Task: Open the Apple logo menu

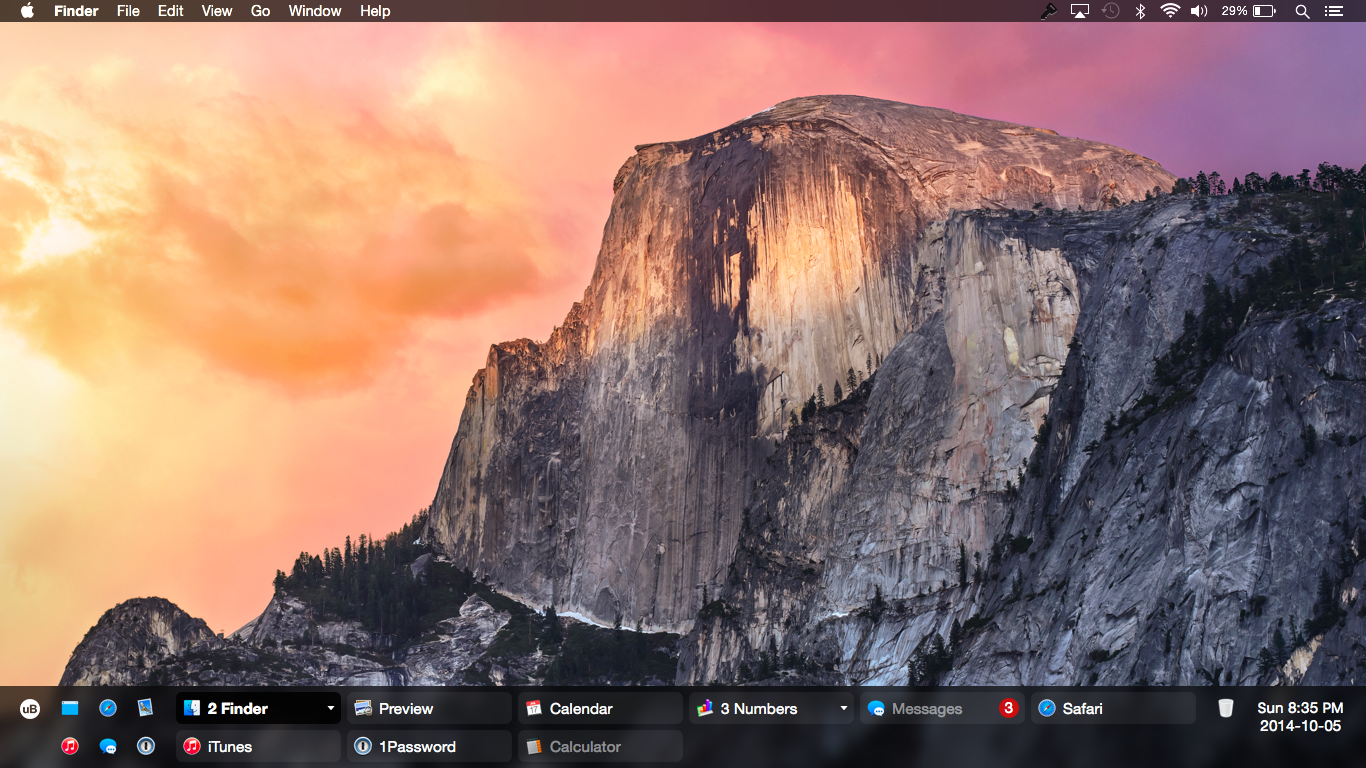Action: tap(27, 11)
